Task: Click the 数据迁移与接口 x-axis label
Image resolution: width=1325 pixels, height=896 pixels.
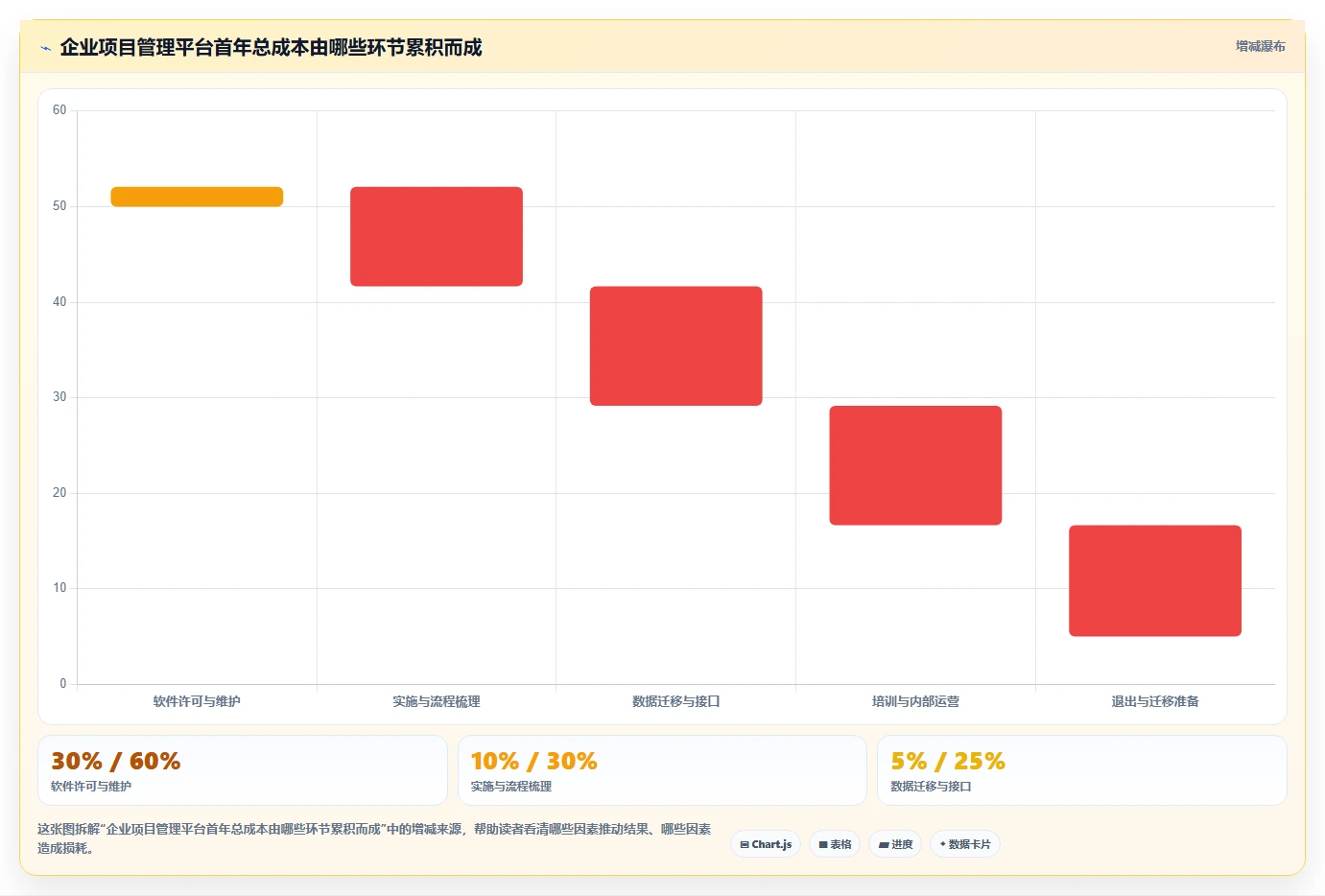Action: pos(676,701)
